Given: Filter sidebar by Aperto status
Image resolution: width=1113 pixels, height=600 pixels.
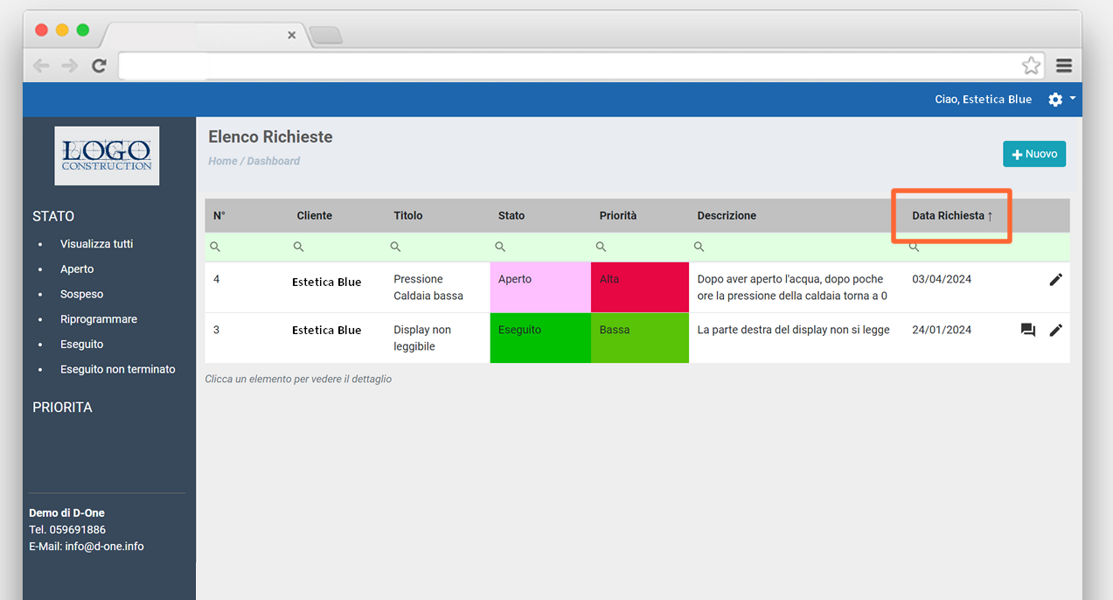Looking at the screenshot, I should click(x=77, y=269).
